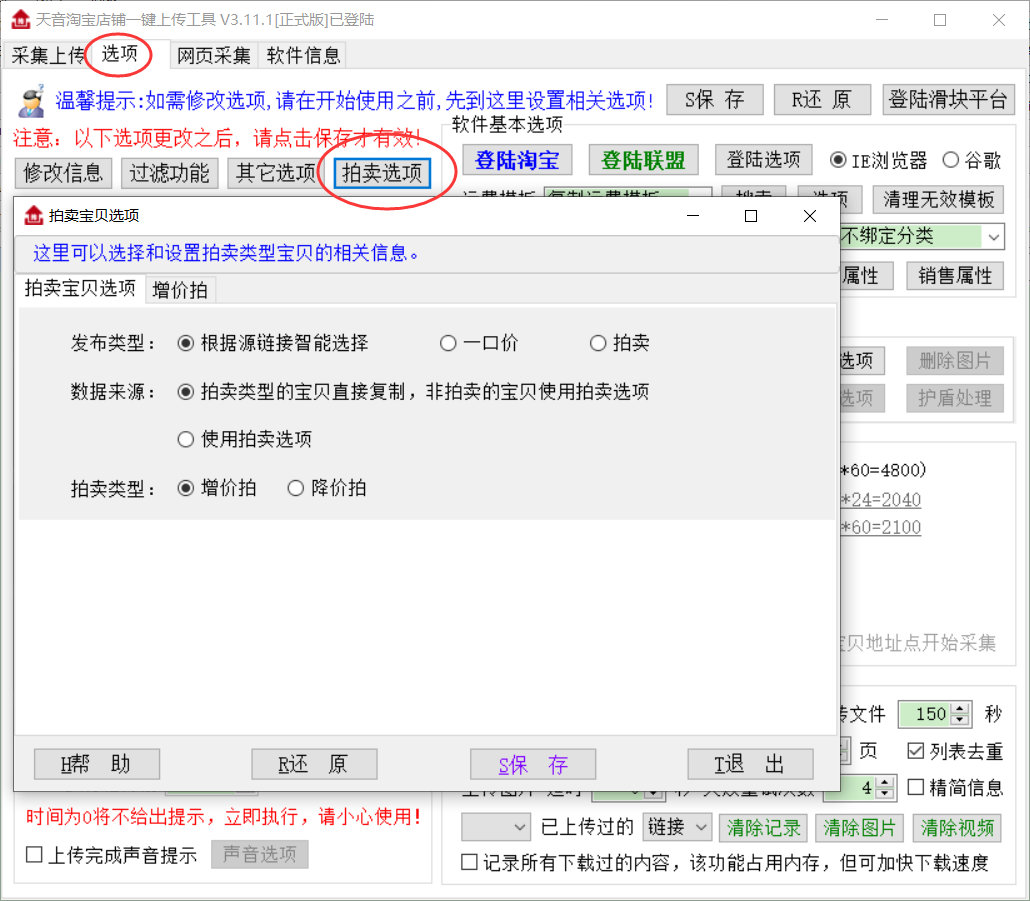
Task: Open the empty dropdown before 已上传过的
Action: pyautogui.click(x=519, y=827)
